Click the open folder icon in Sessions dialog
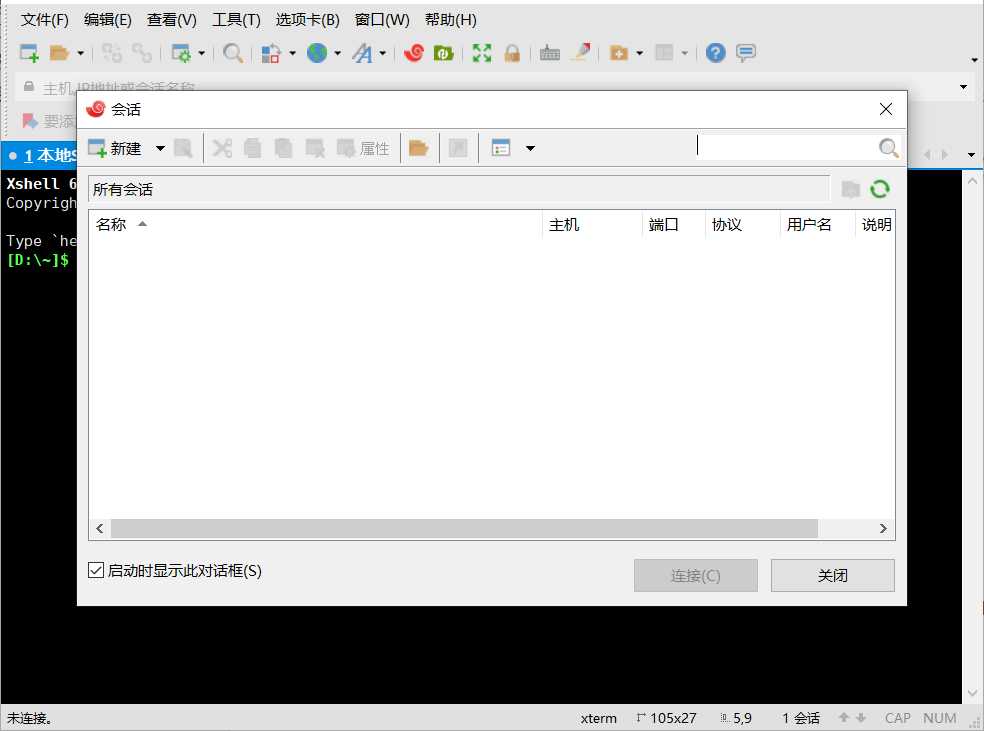 click(418, 149)
